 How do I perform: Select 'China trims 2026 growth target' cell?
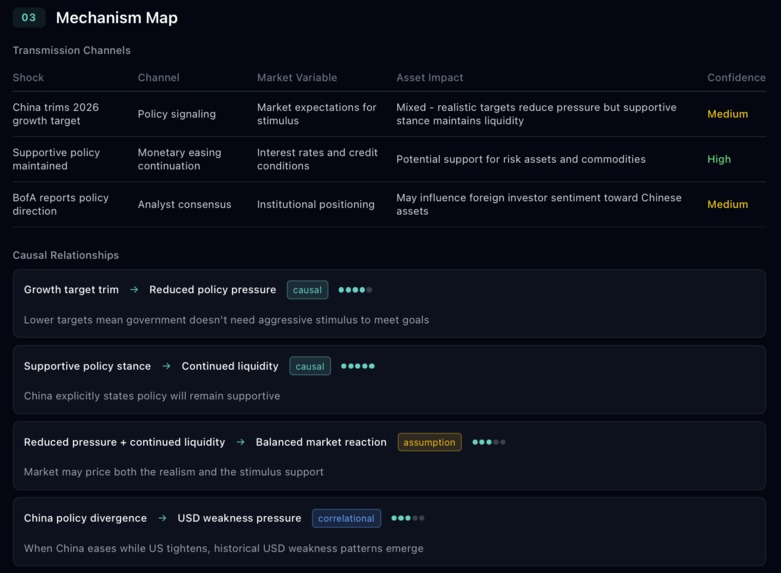click(56, 114)
